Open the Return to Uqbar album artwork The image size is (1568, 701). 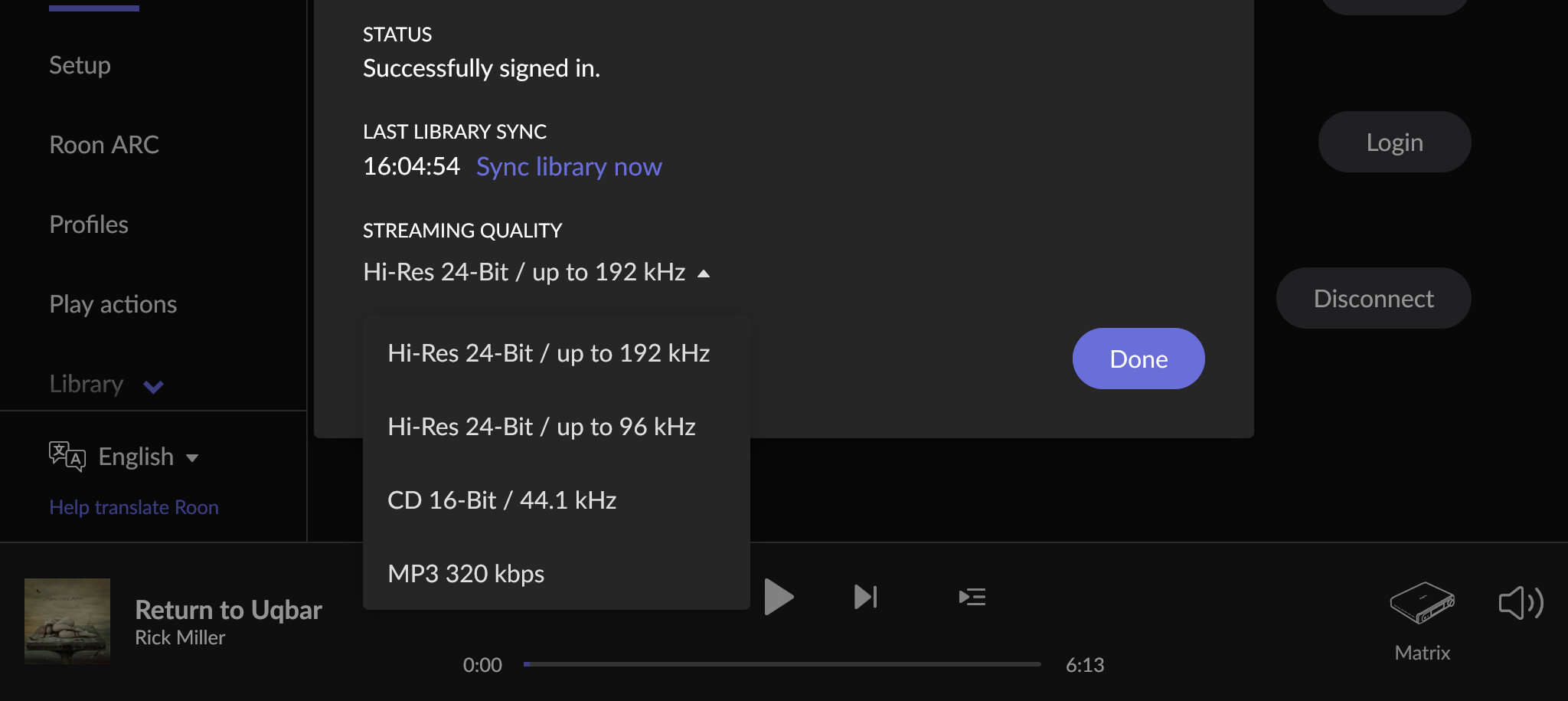pos(67,621)
